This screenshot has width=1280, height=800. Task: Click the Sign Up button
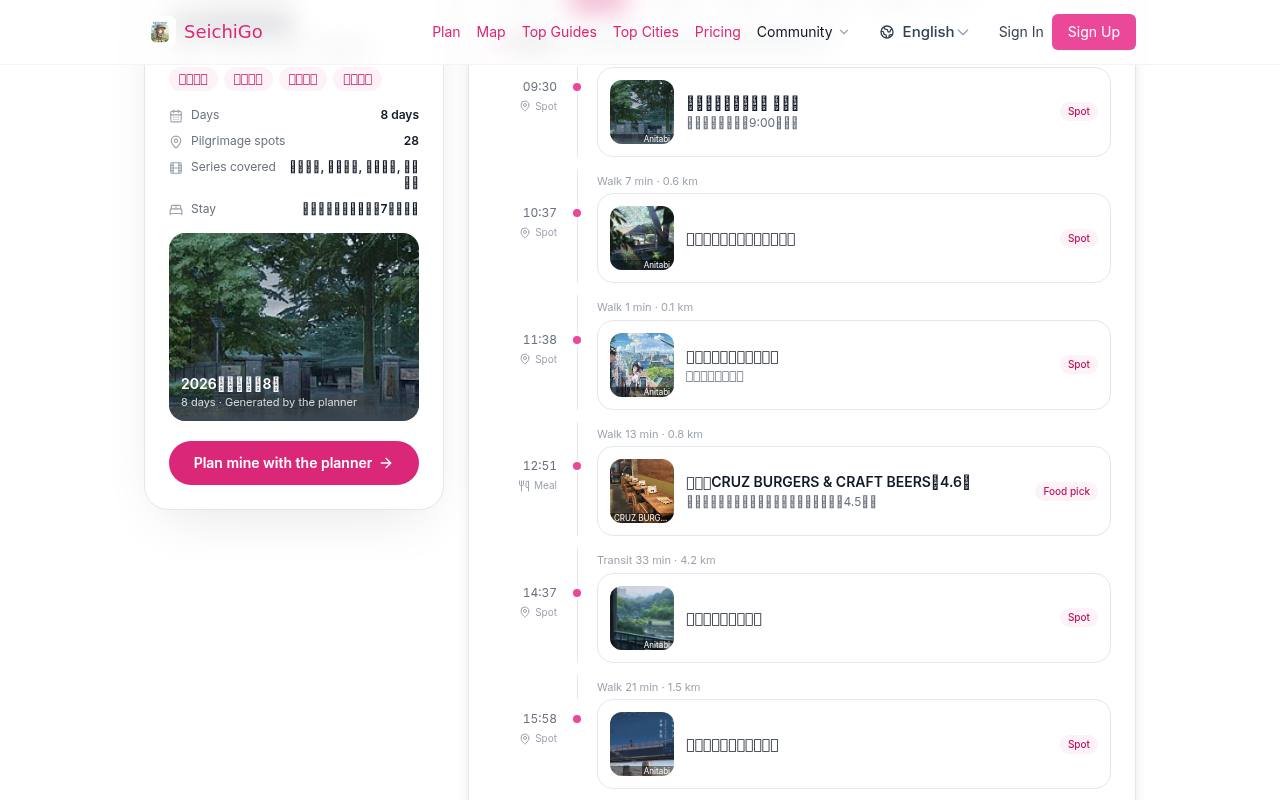[x=1094, y=32]
